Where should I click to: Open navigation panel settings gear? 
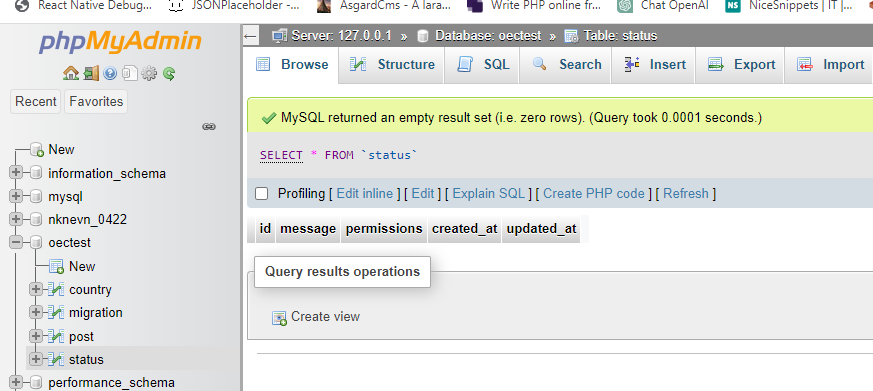(149, 73)
